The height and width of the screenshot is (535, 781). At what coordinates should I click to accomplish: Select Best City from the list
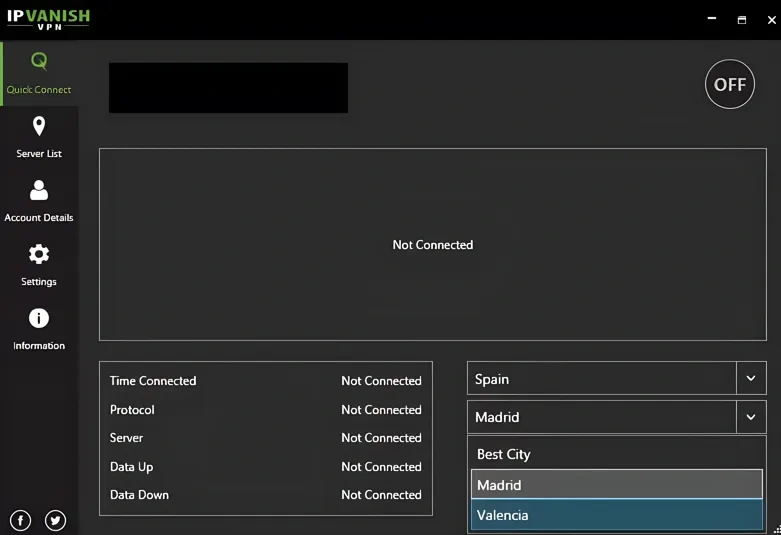(617, 454)
